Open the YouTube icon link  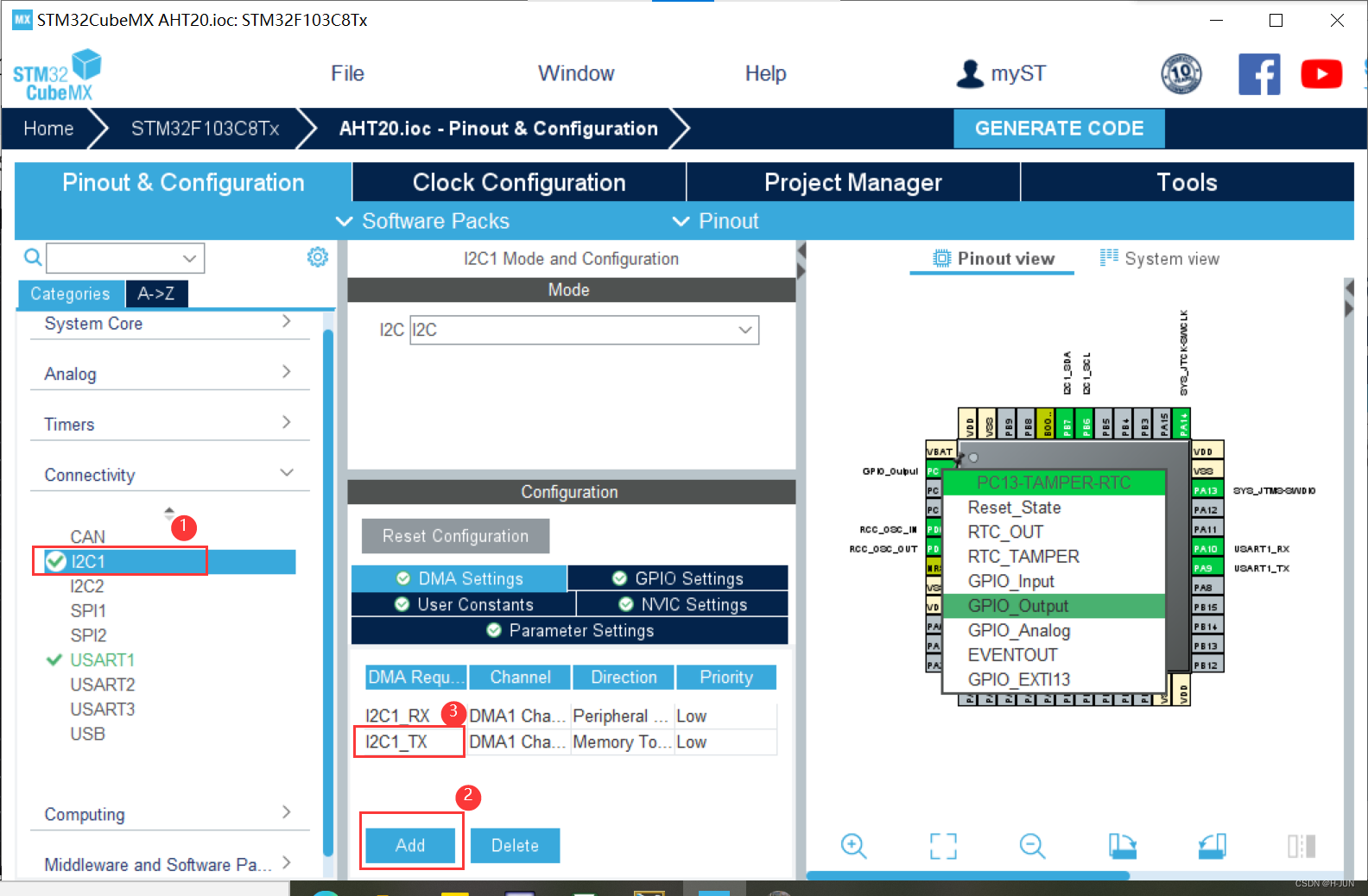click(1321, 74)
